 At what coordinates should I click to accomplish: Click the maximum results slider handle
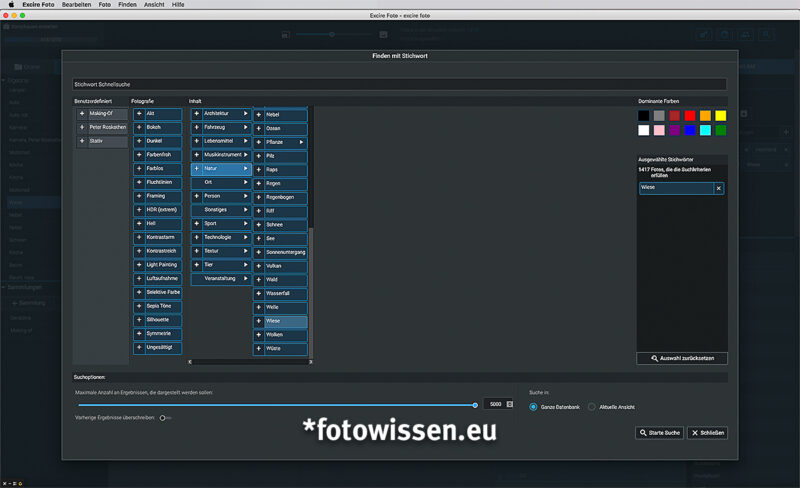click(x=475, y=405)
